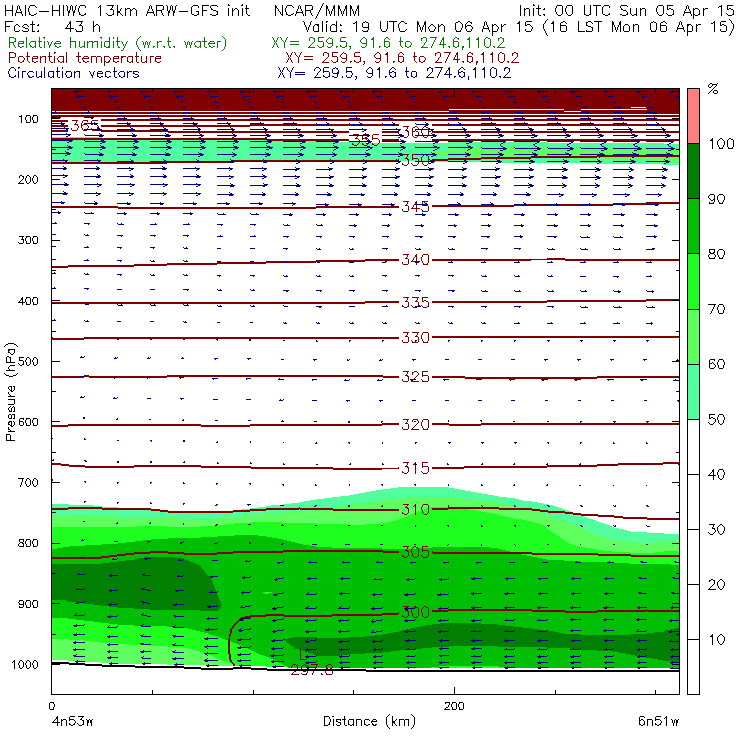Click the title 'HAIC-HIWC 13km ARW-GFS init'

(127, 10)
